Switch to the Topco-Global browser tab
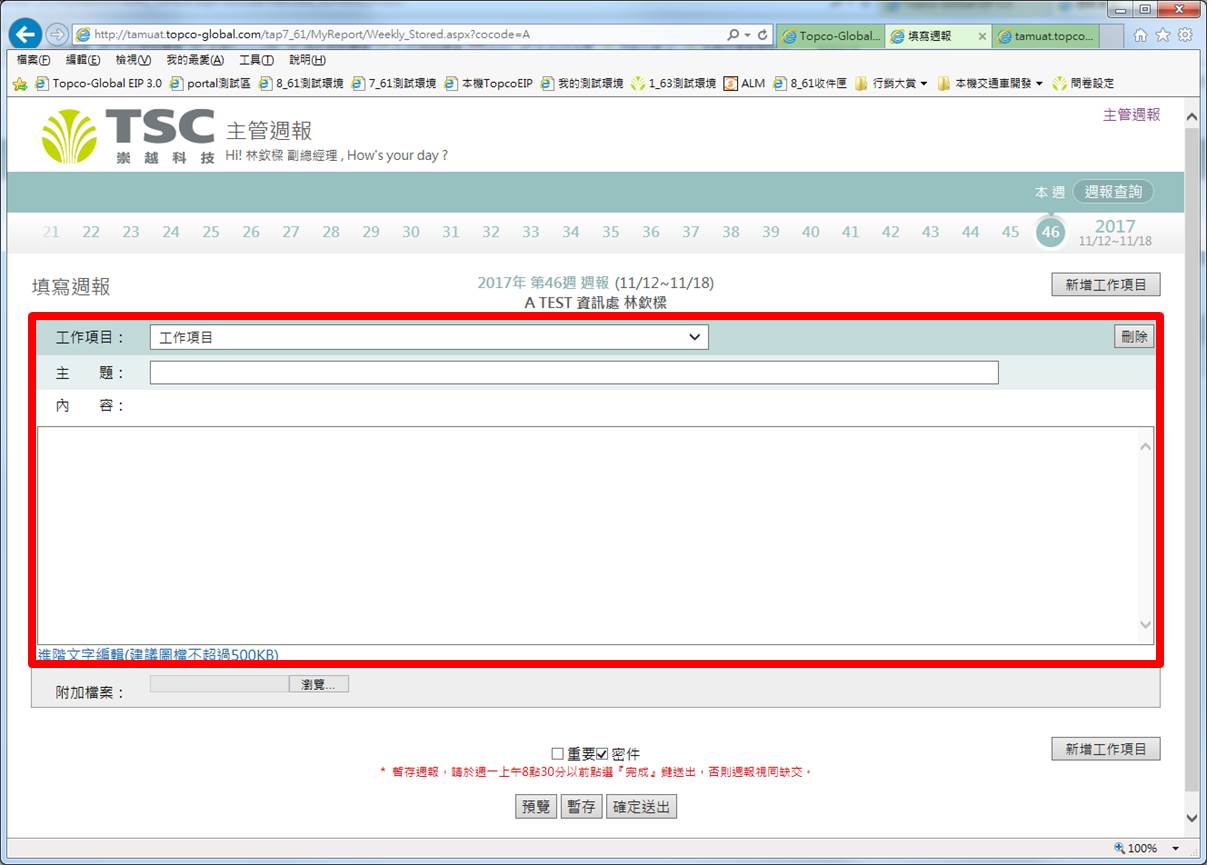This screenshot has width=1207, height=865. (831, 36)
